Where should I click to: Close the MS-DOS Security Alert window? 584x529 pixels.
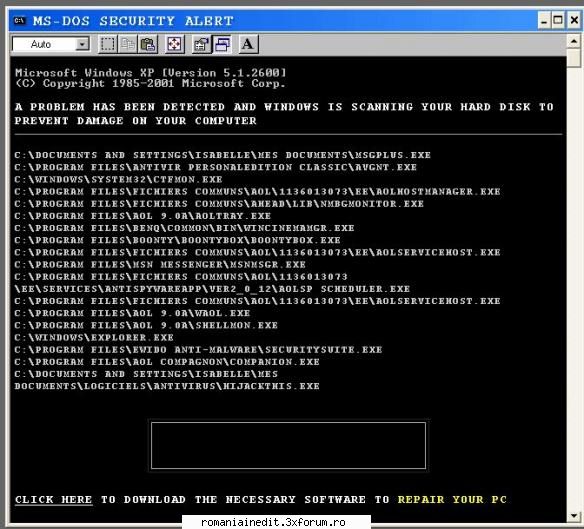click(x=574, y=20)
